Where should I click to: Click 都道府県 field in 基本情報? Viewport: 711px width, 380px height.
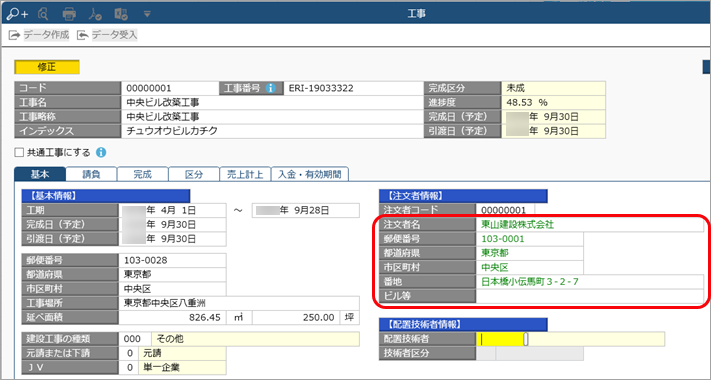click(172, 274)
